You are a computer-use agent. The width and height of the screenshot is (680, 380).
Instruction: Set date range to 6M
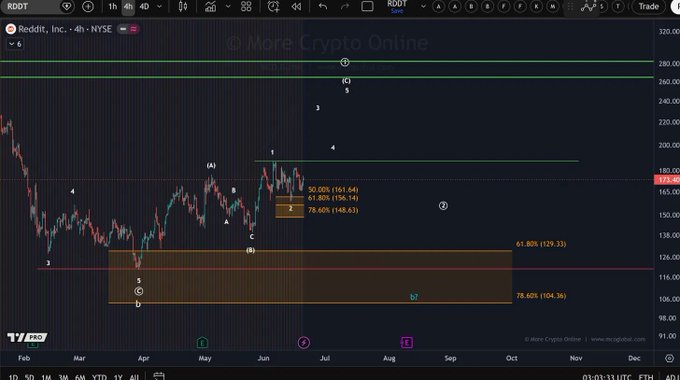[80, 377]
